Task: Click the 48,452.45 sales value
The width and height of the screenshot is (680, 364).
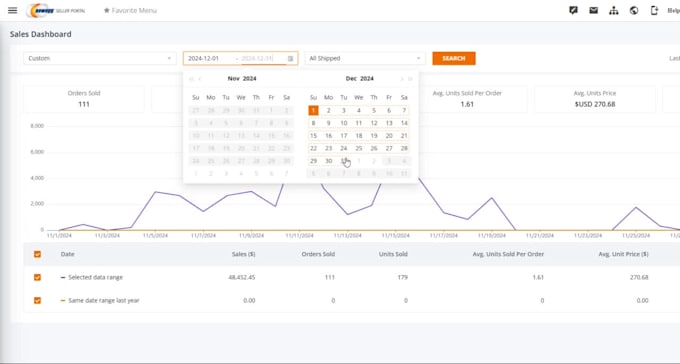Action: pyautogui.click(x=242, y=277)
